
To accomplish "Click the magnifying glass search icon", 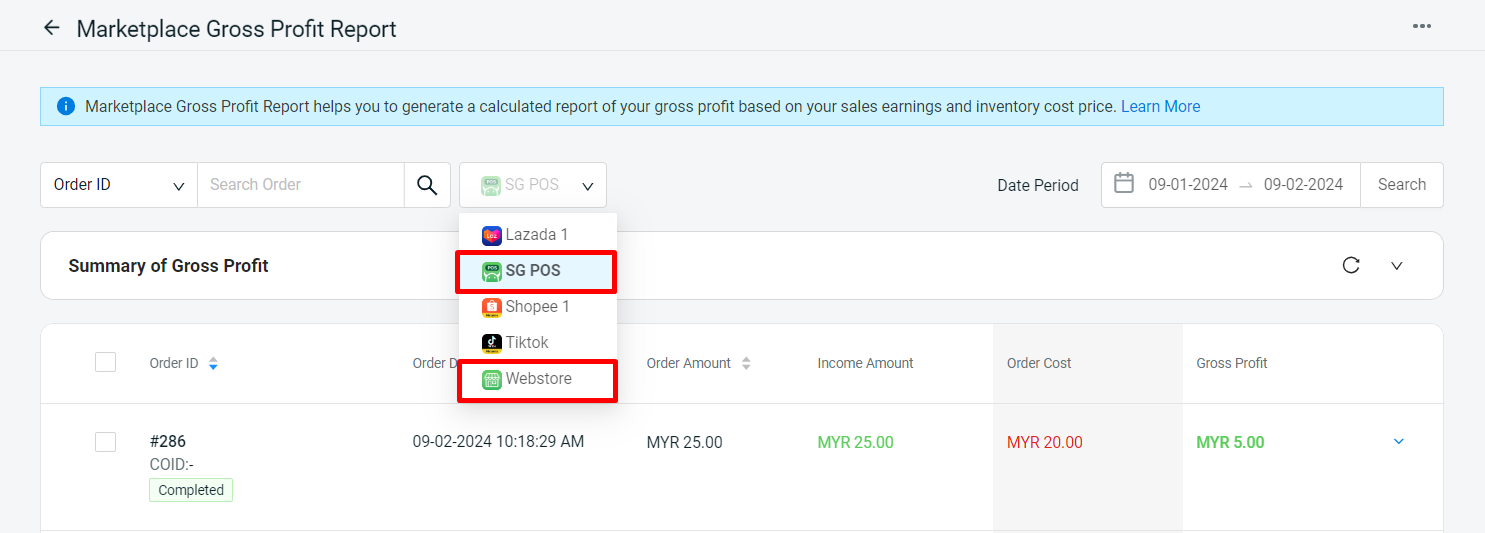I will [x=427, y=185].
